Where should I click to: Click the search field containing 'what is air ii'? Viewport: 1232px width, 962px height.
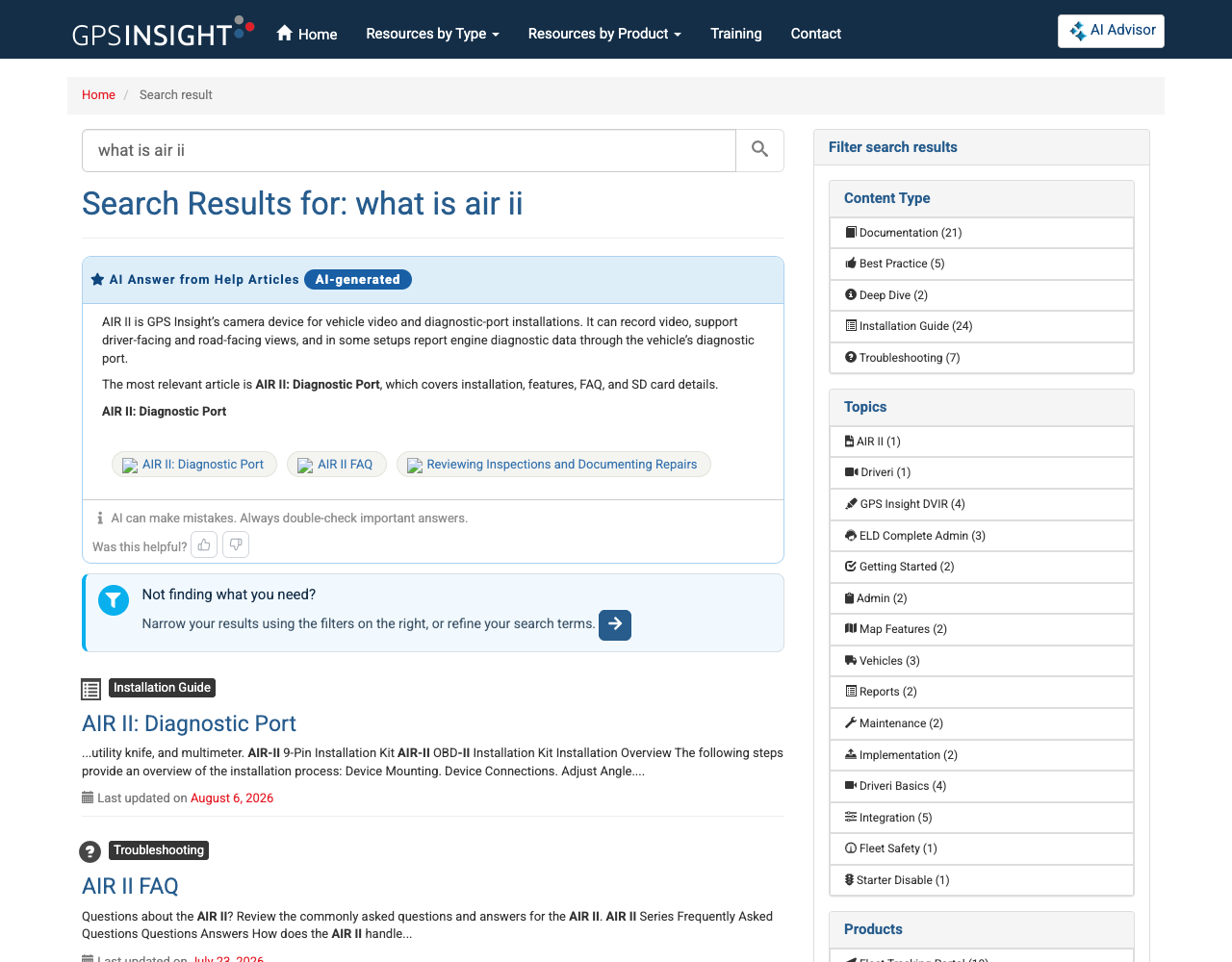409,150
